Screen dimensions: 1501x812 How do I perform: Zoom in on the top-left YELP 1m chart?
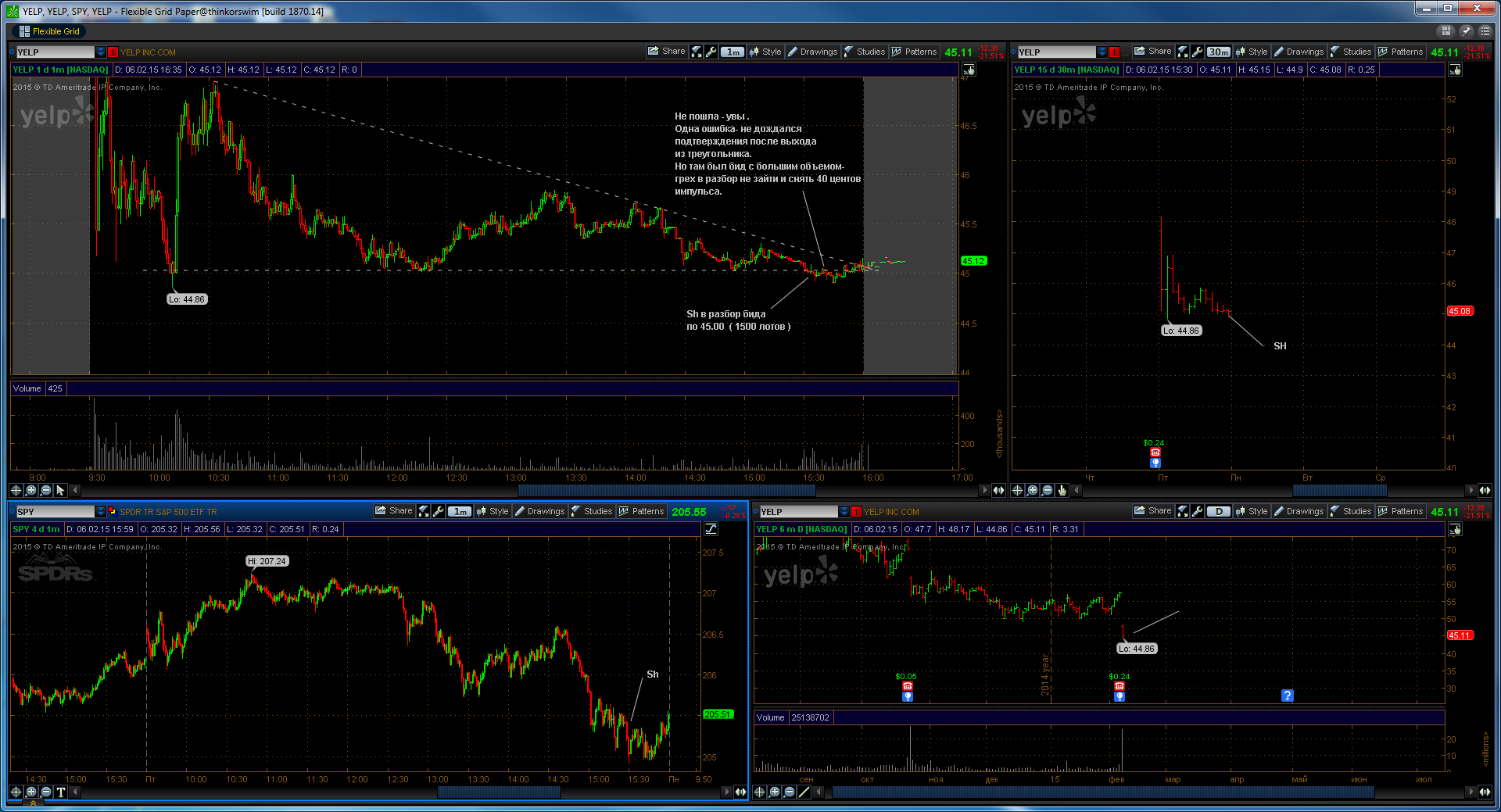click(x=30, y=490)
